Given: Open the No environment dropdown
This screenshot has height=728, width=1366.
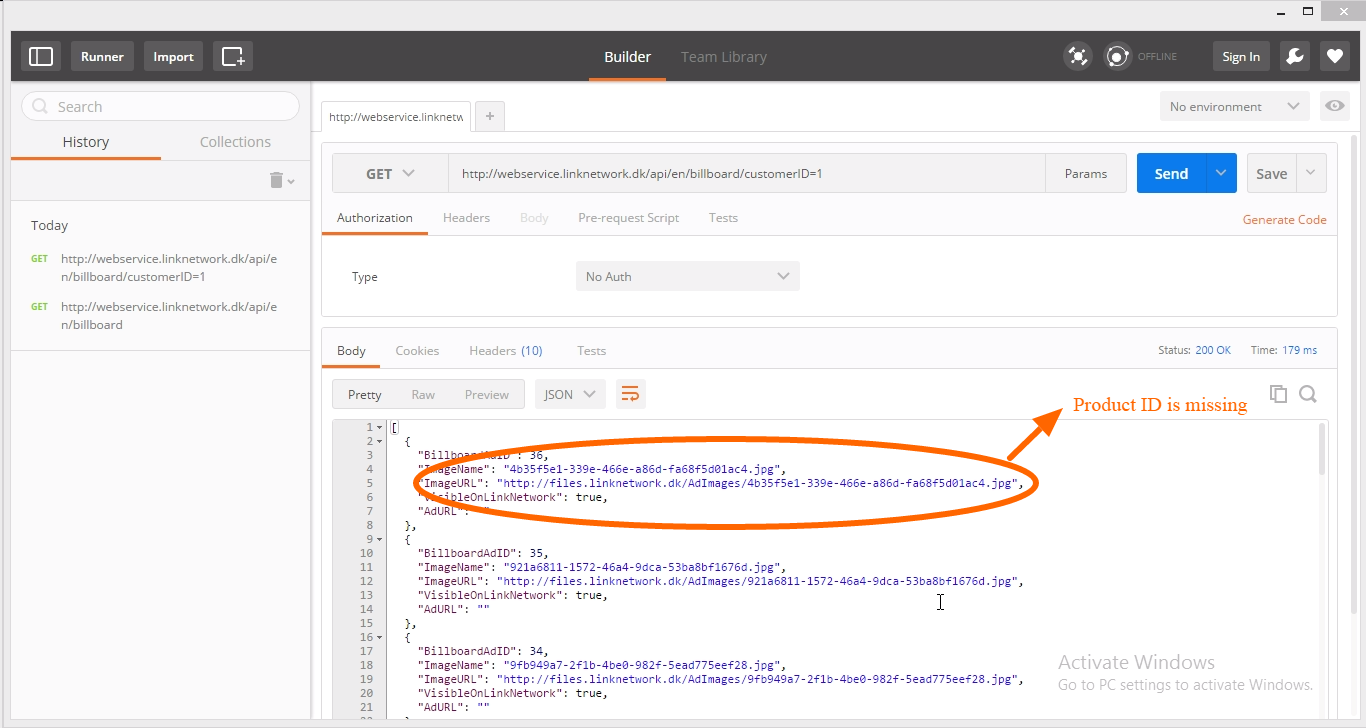Looking at the screenshot, I should coord(1234,106).
